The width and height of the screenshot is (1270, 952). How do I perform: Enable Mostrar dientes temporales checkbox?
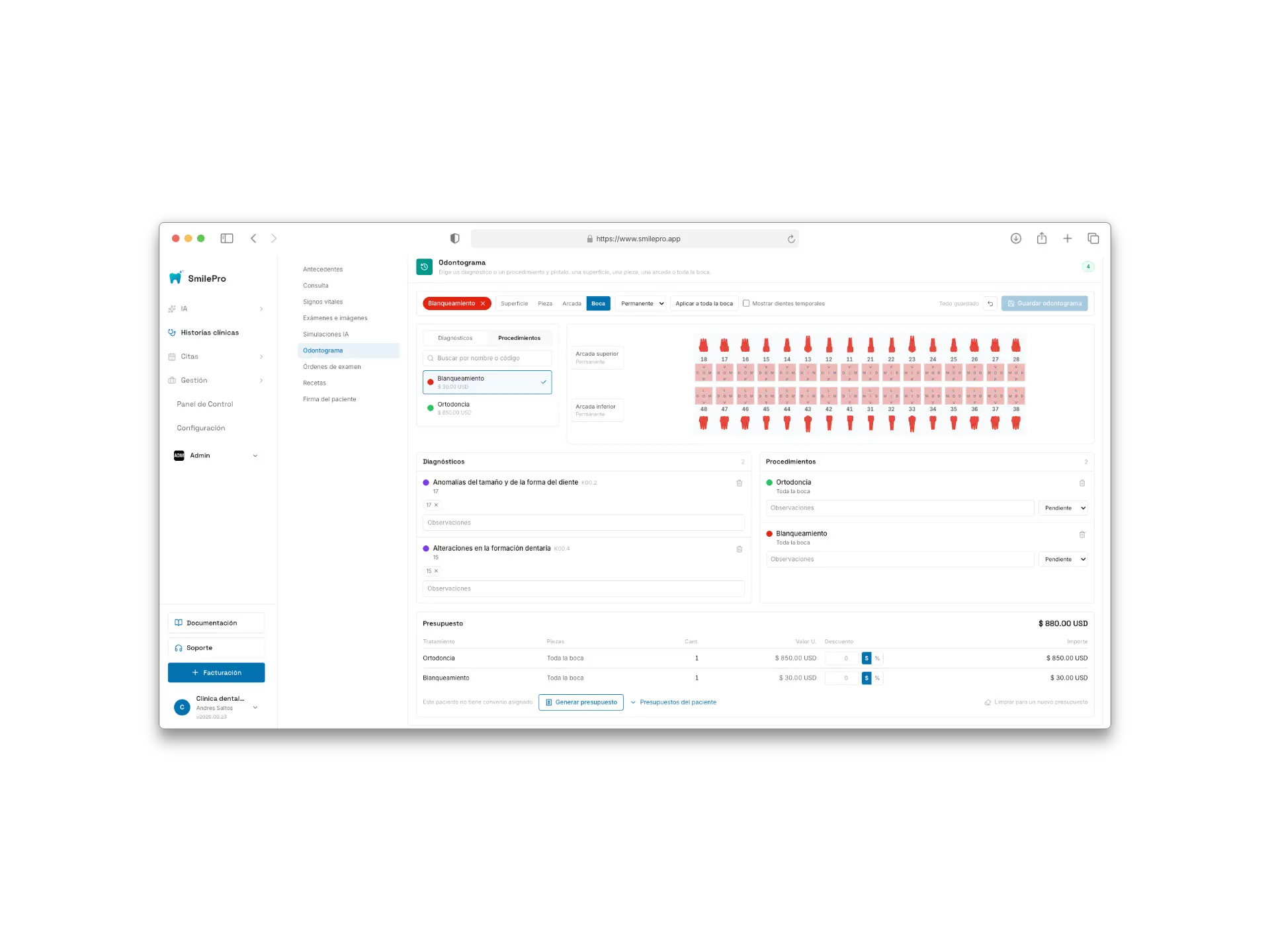746,303
